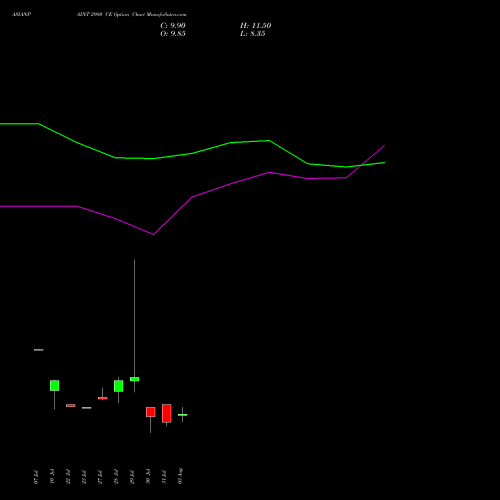The height and width of the screenshot is (500, 500).
Task: Select the green moving average line
Action: click(x=192, y=153)
